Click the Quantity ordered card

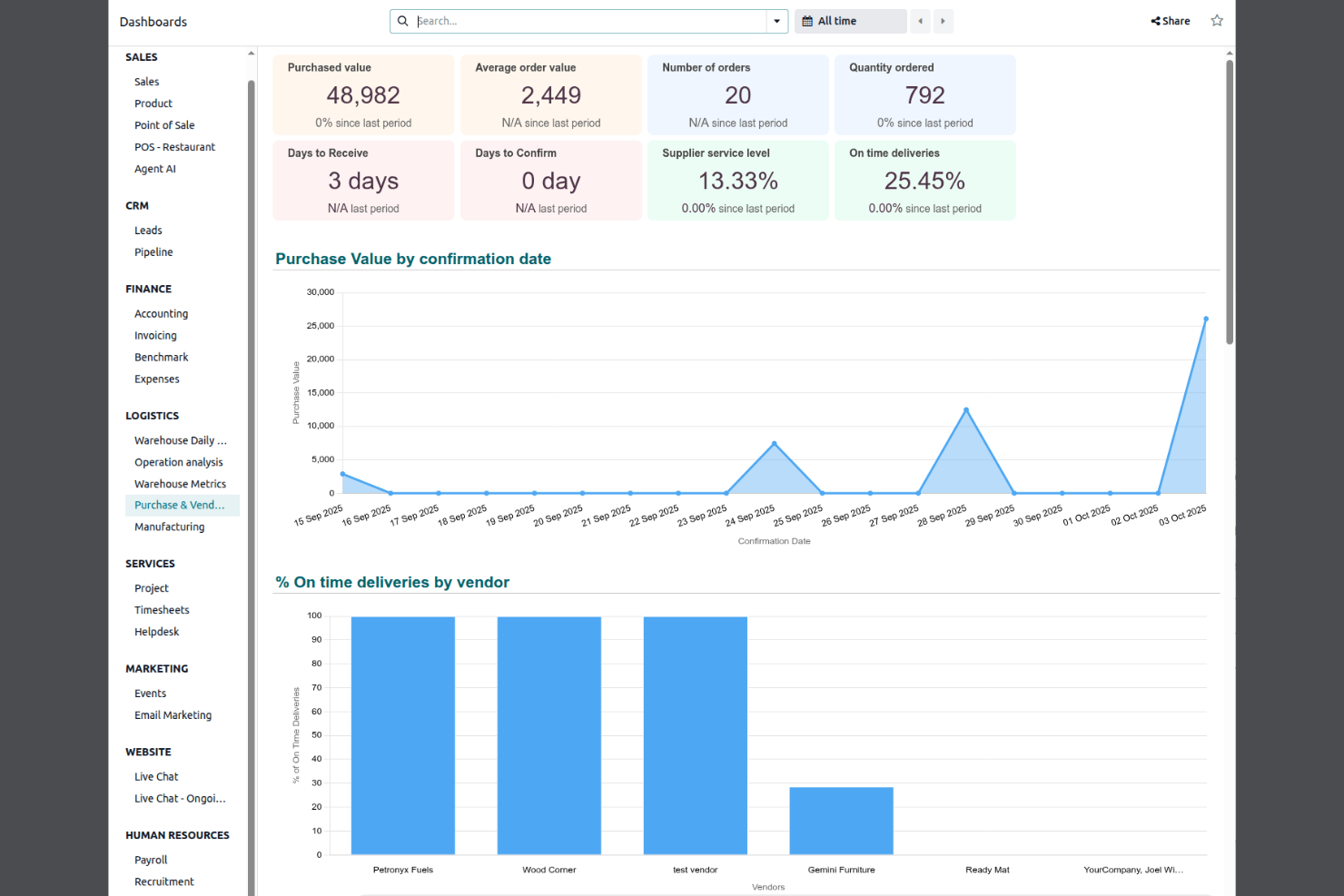[x=925, y=94]
